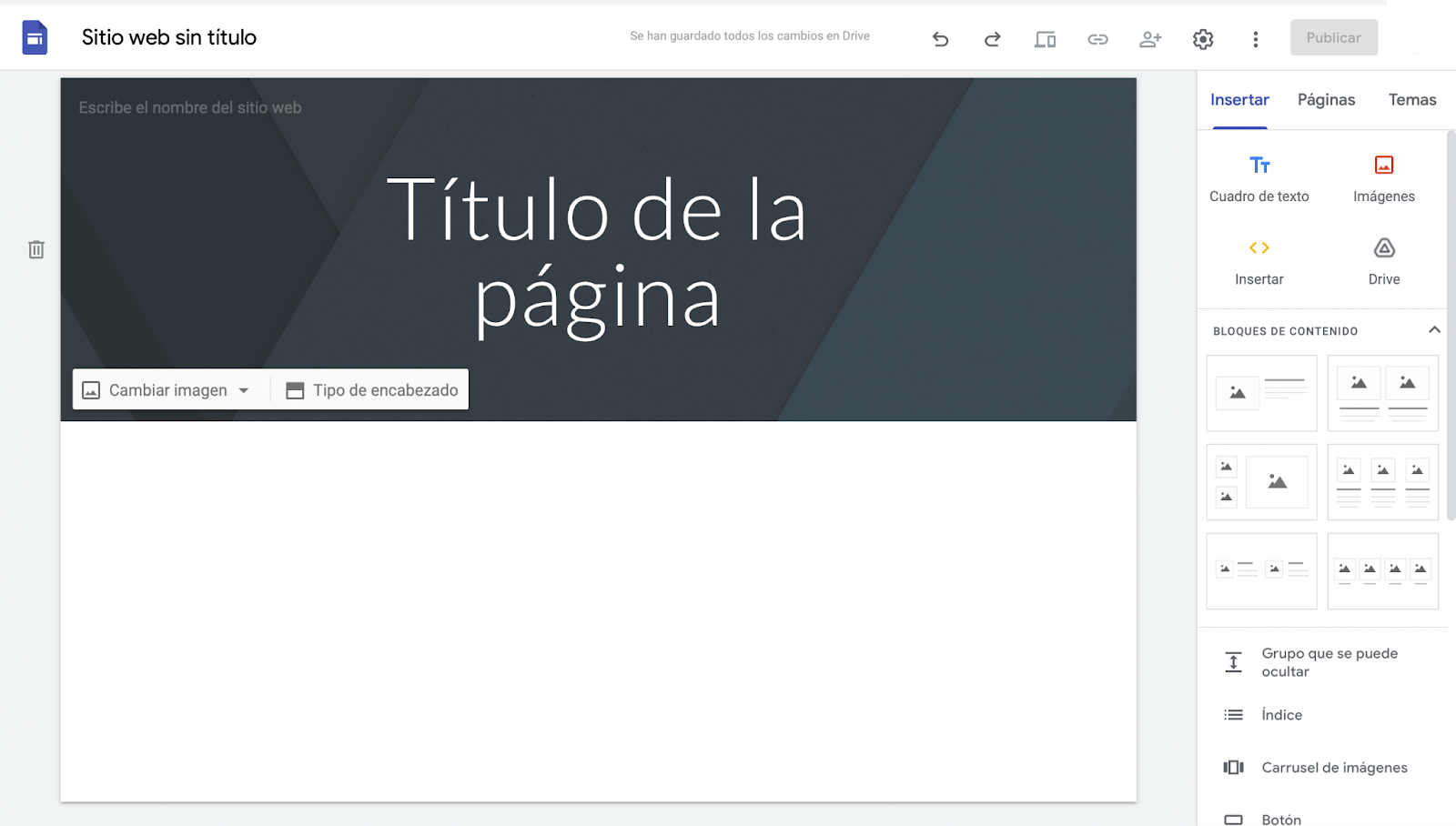
Task: Insert a Carrusel de imágenes
Action: pyautogui.click(x=1333, y=767)
